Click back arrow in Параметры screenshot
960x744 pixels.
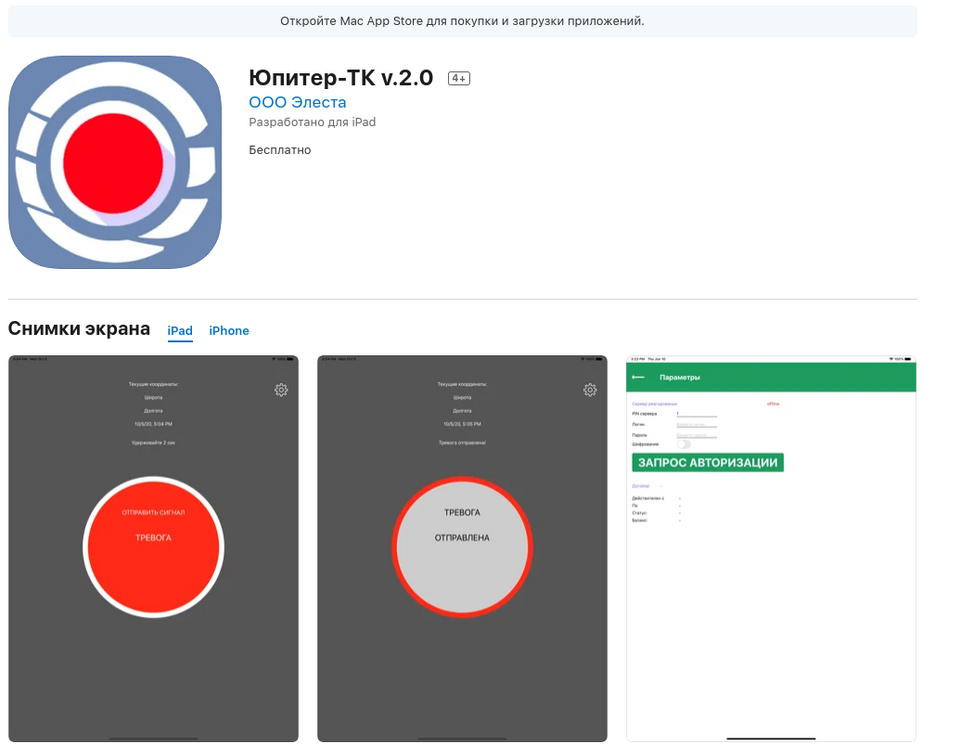tap(638, 377)
